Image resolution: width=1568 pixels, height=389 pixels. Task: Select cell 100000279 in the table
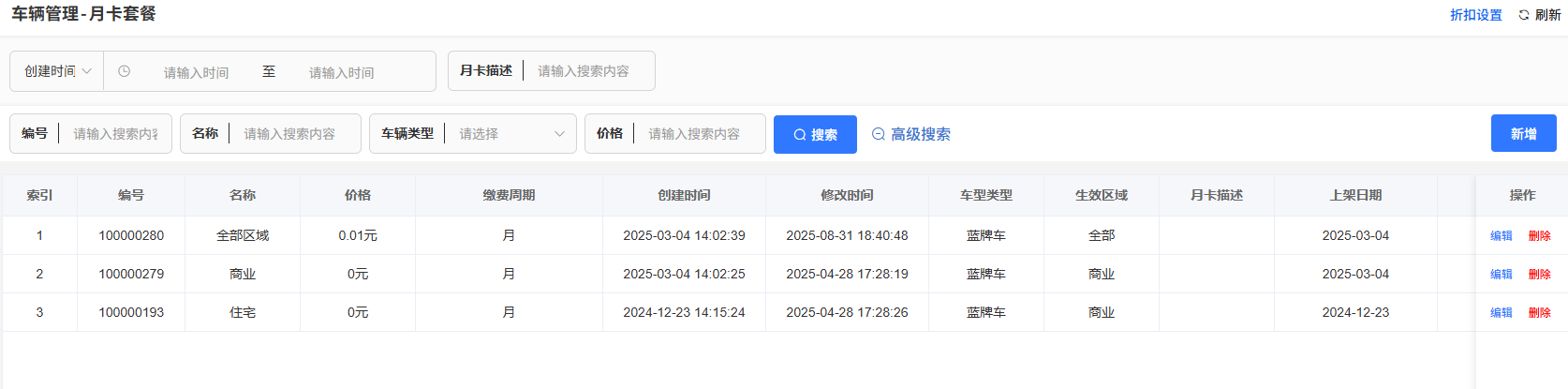131,274
